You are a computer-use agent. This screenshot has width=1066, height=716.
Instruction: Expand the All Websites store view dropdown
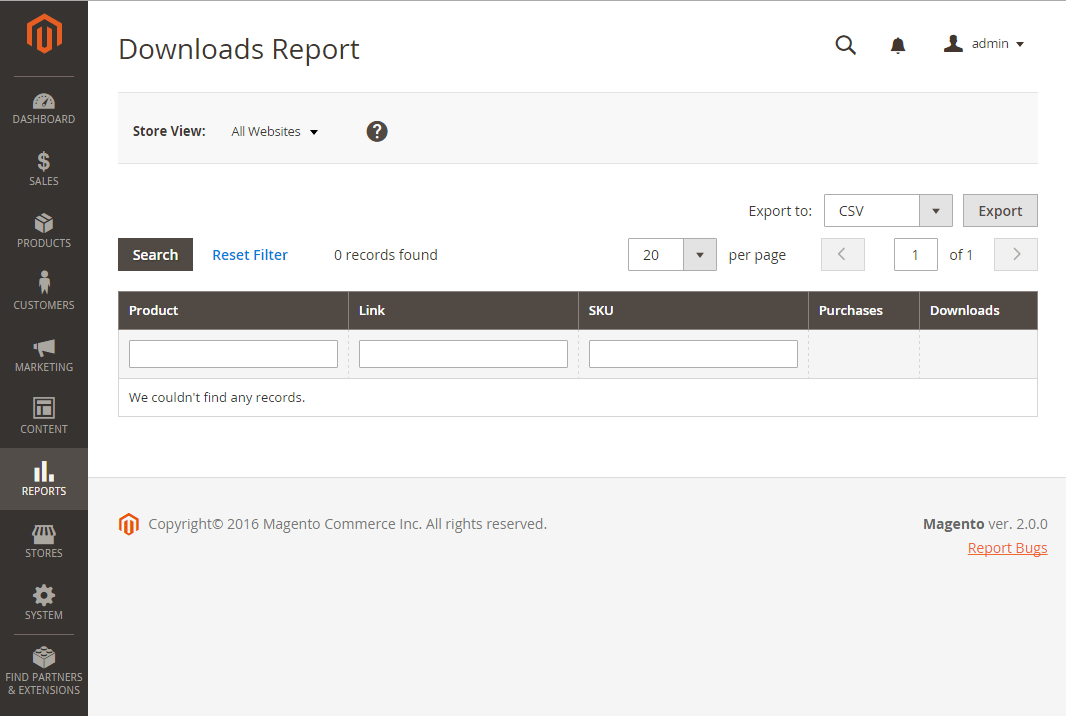click(274, 131)
